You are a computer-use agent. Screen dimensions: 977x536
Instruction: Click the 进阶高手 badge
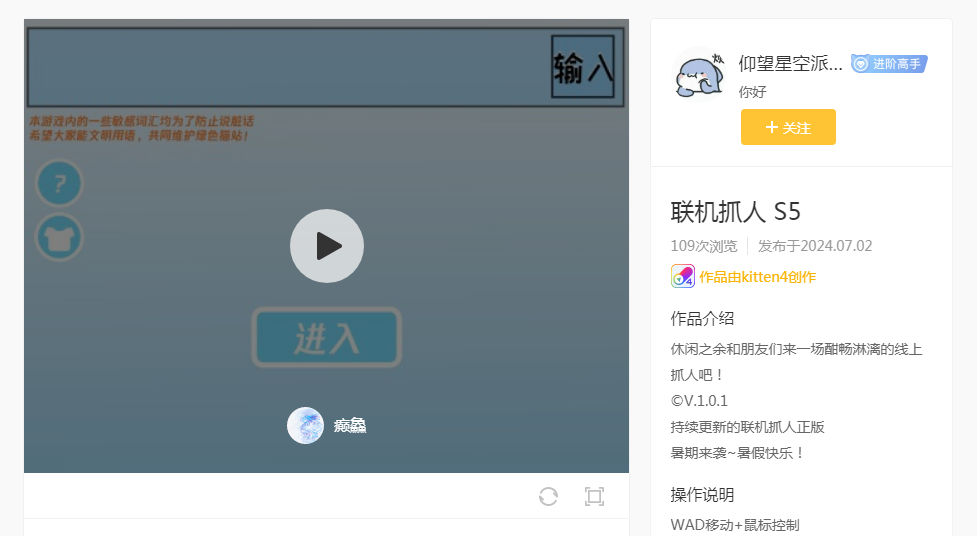click(889, 64)
